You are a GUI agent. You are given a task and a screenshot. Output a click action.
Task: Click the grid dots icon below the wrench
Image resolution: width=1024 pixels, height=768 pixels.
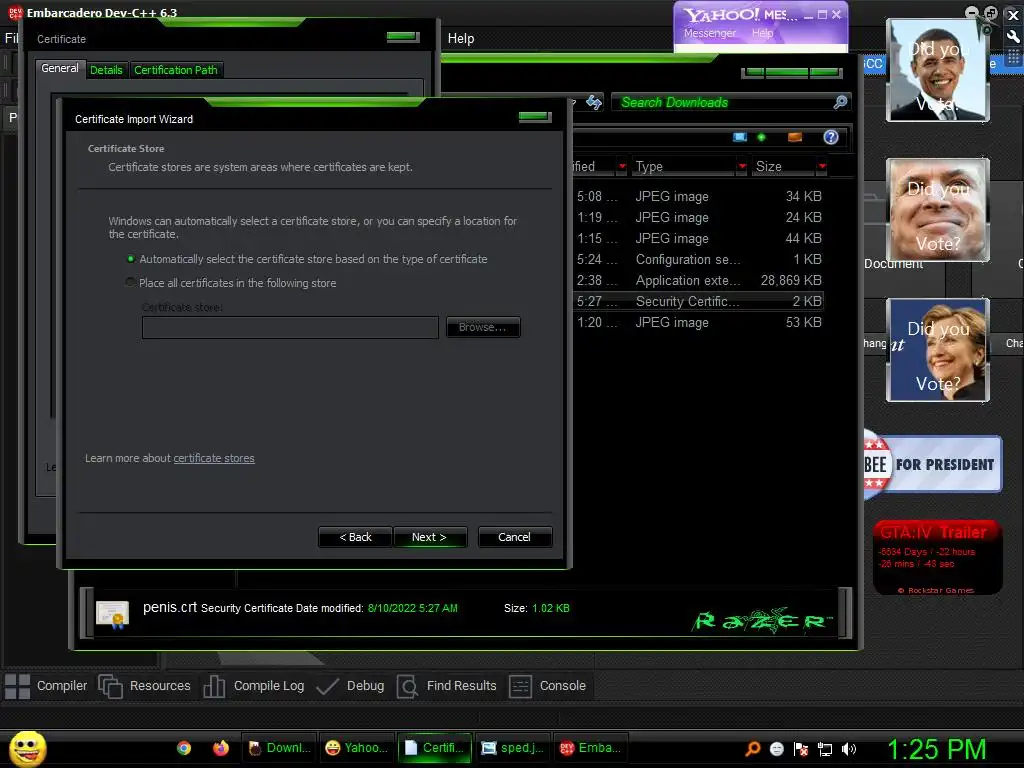tap(1013, 57)
